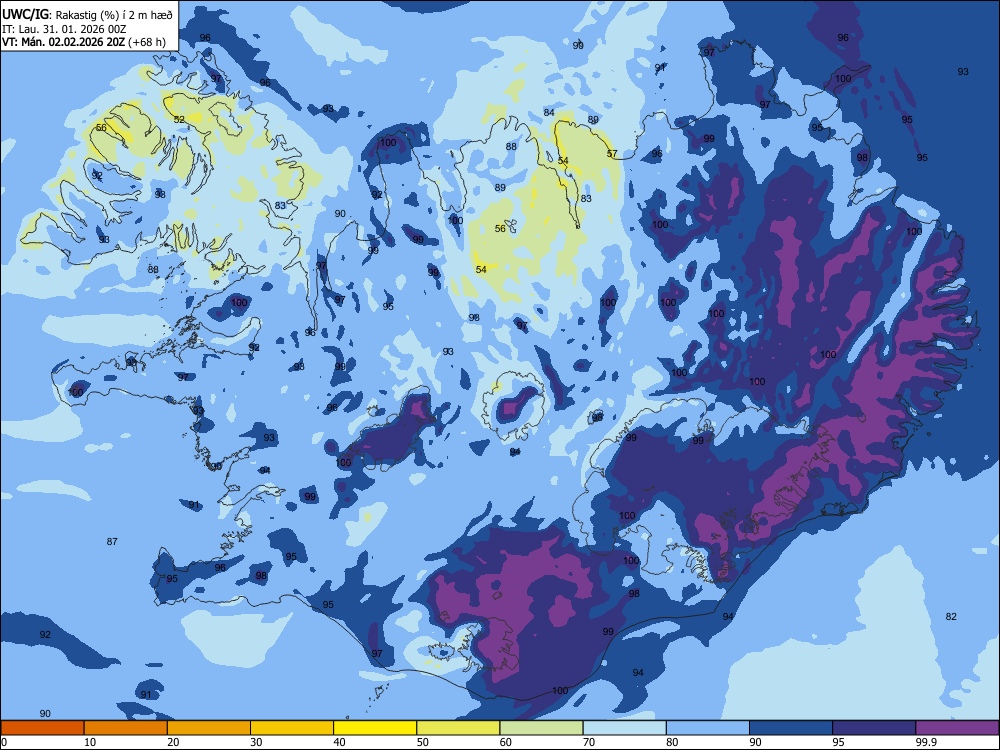Click the '70' legend tick label
The width and height of the screenshot is (1000, 750).
tap(589, 742)
